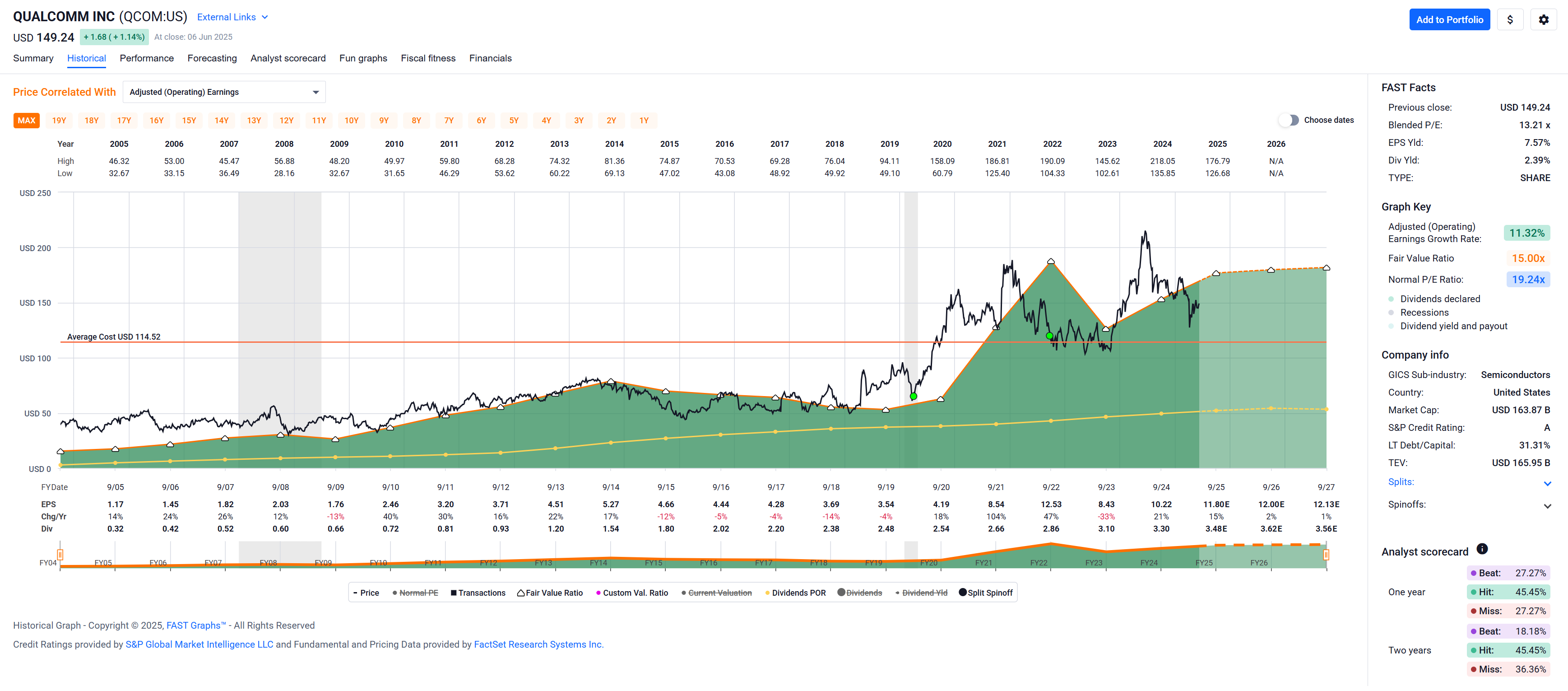
Task: Select the 10Y time range
Action: point(351,121)
